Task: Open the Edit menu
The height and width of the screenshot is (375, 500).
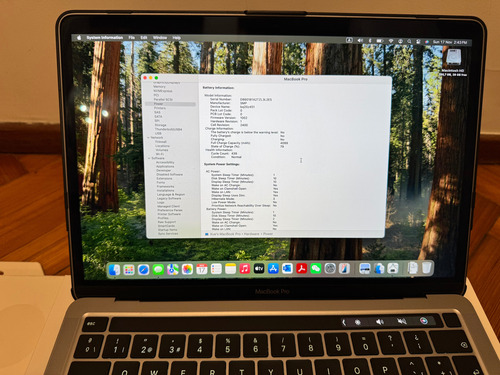Action: pyautogui.click(x=144, y=38)
